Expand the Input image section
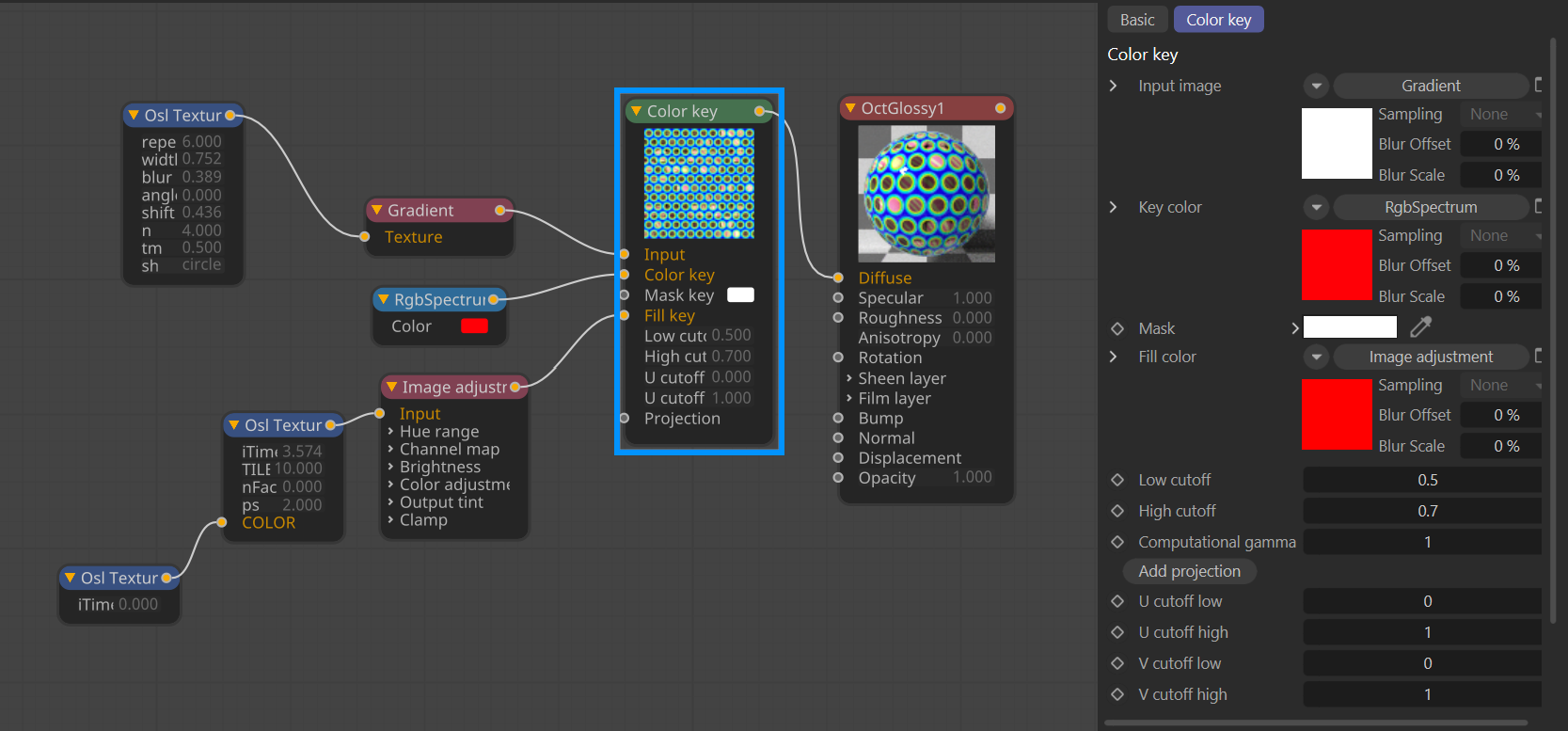Viewport: 1568px width, 731px height. point(1114,86)
